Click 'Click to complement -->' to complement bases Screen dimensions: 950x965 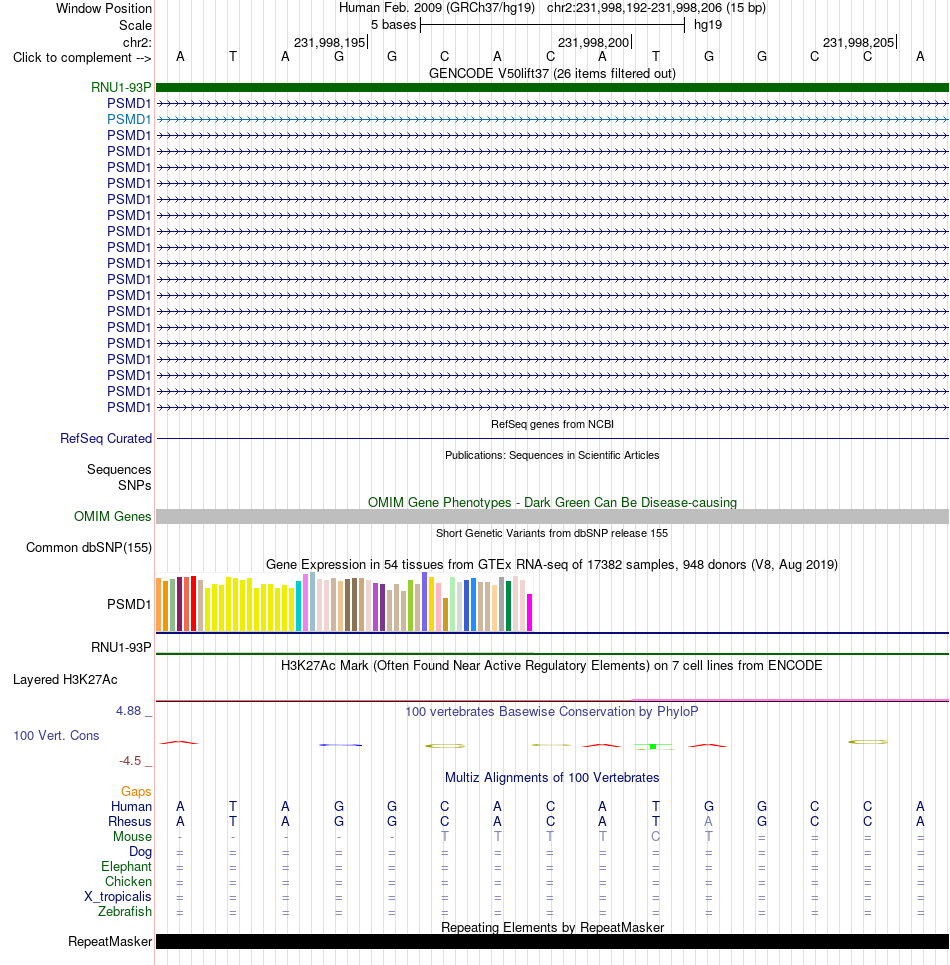coord(82,57)
